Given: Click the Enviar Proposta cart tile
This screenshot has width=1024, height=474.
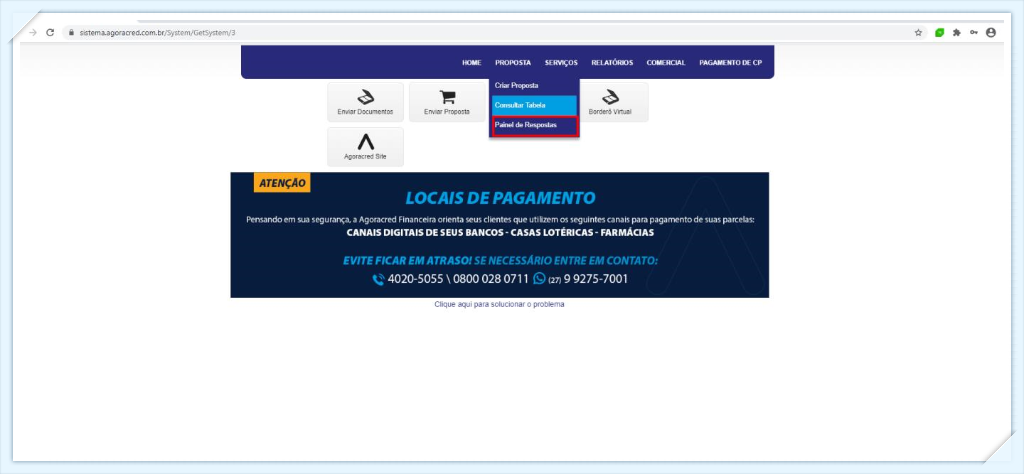Looking at the screenshot, I should (447, 102).
